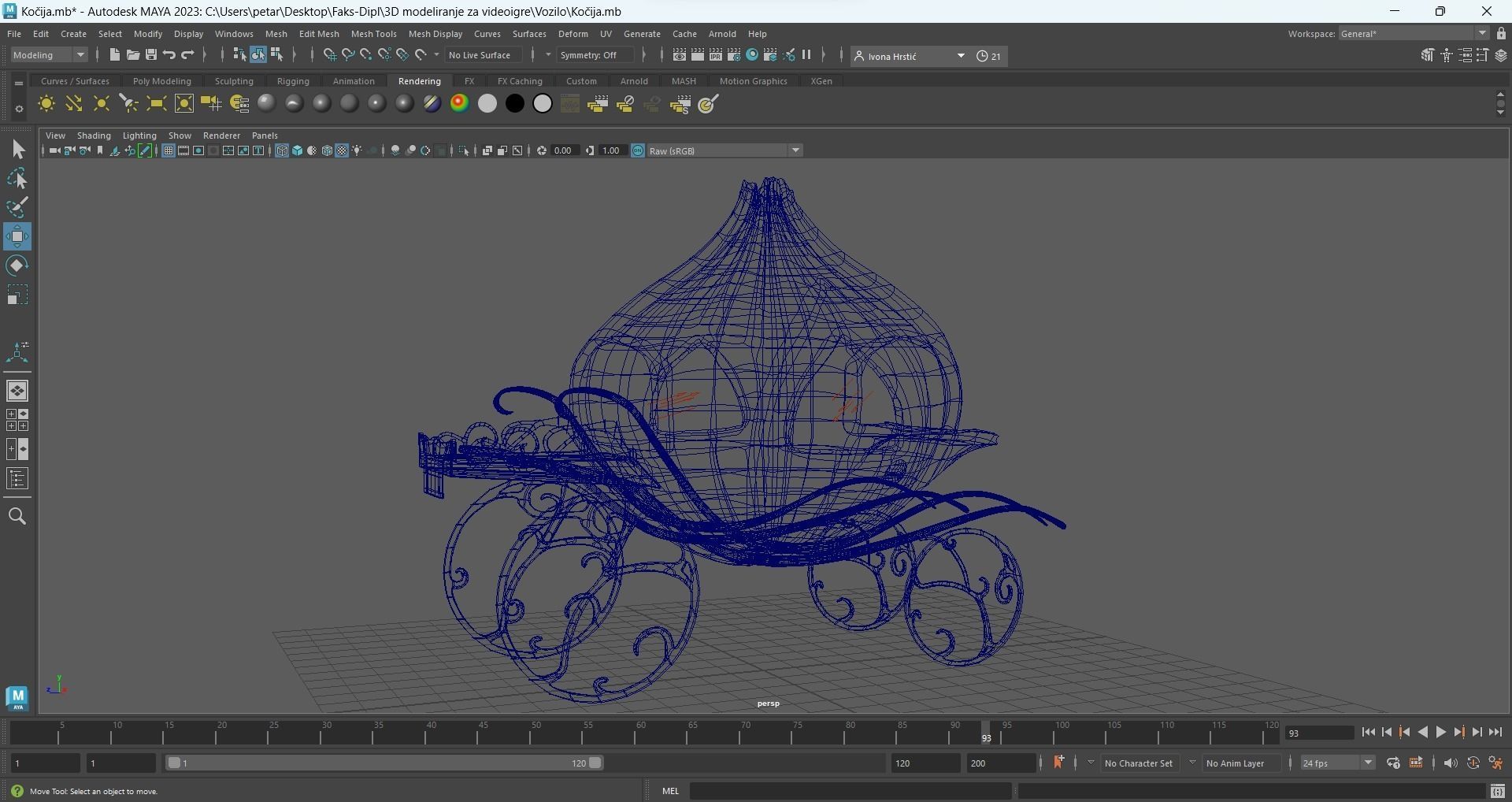The height and width of the screenshot is (802, 1512).
Task: Click the new scene icon
Action: coord(114,55)
